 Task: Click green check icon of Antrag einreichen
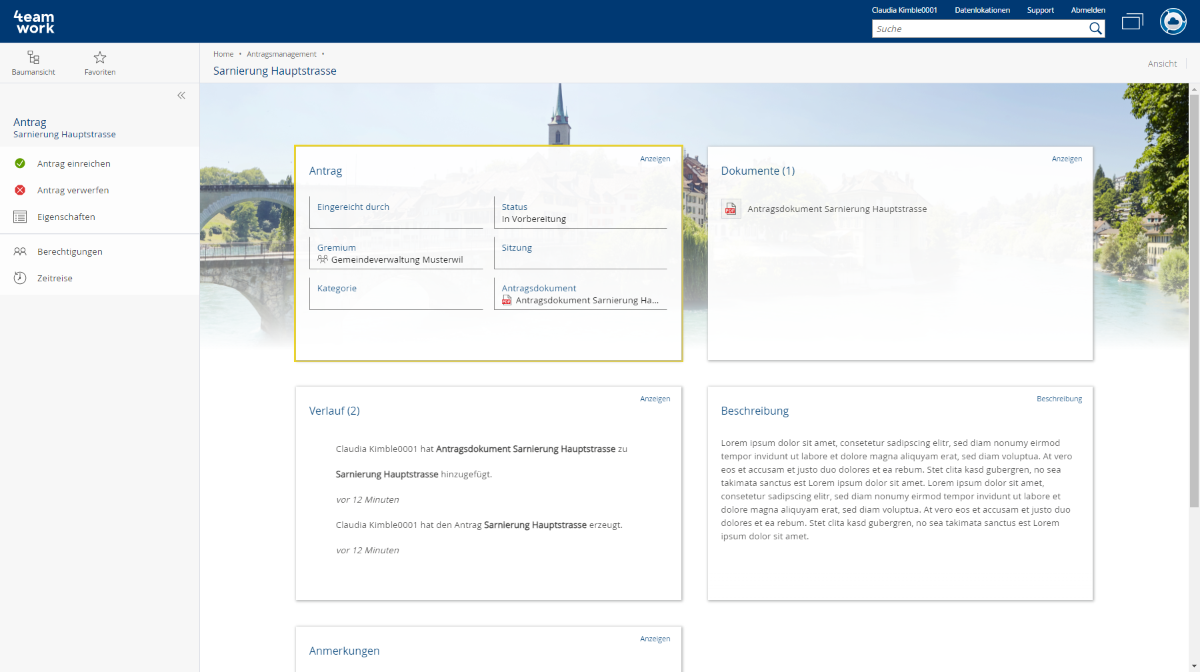click(x=20, y=163)
